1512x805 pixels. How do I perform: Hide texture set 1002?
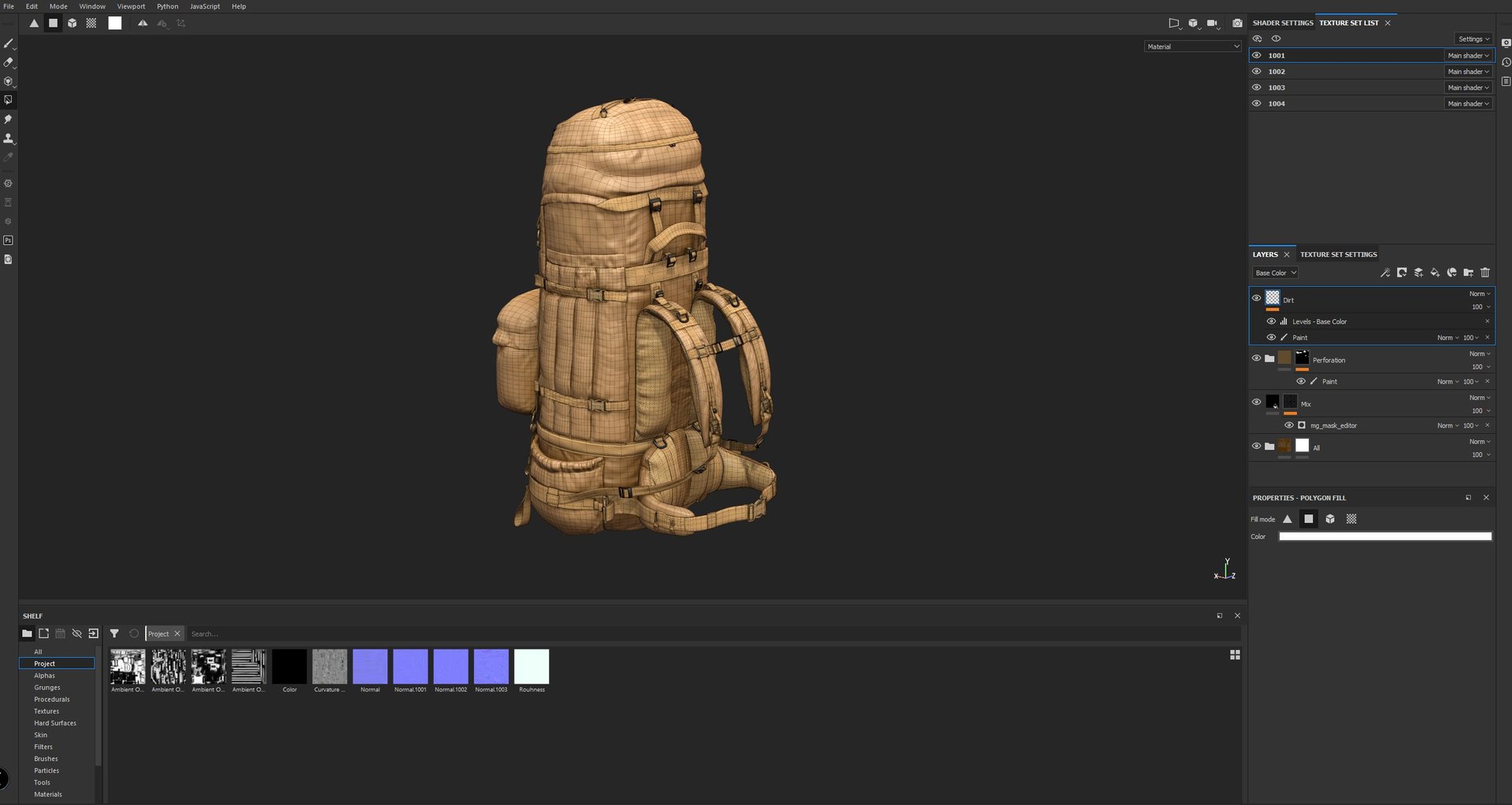click(1257, 72)
